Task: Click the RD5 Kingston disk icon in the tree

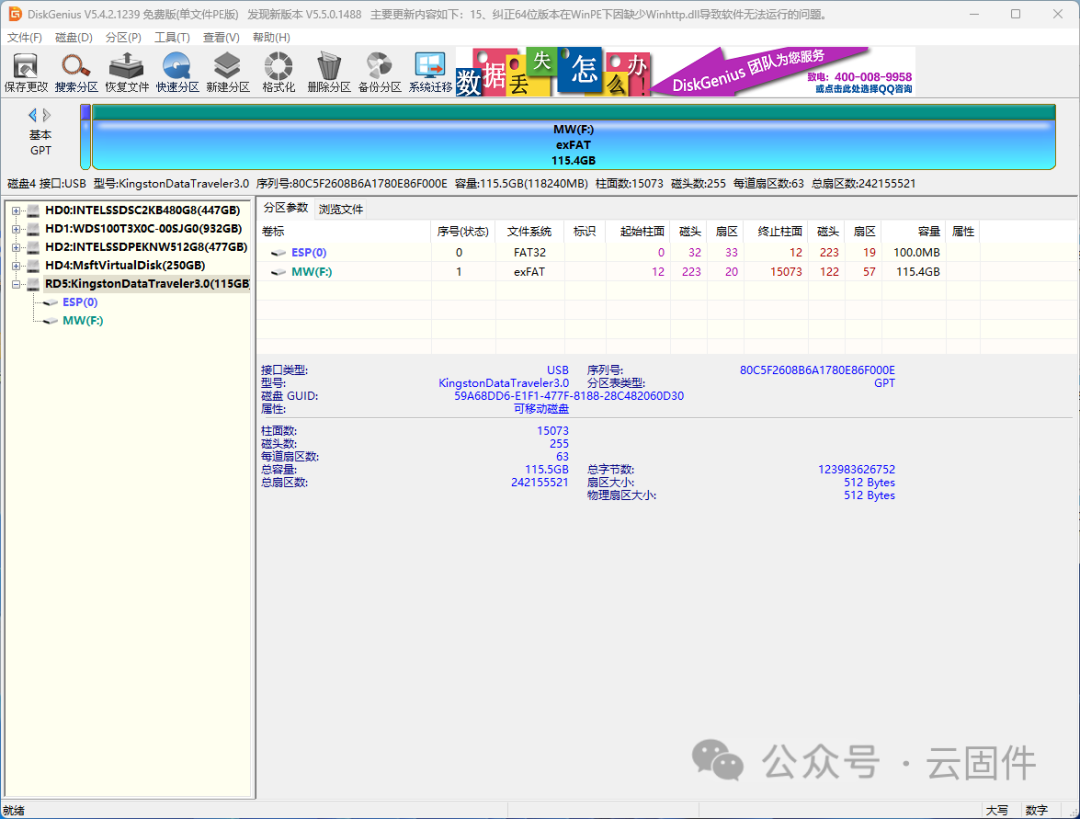Action: click(33, 284)
